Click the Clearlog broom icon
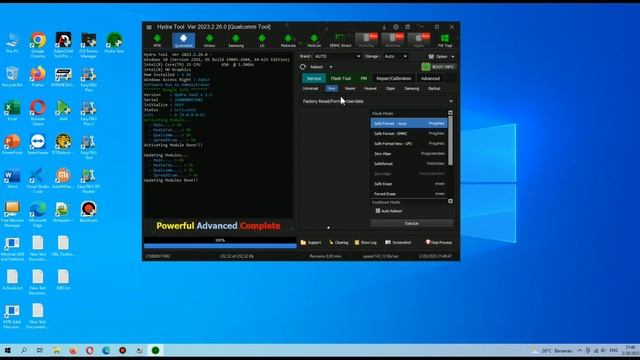The width and height of the screenshot is (640, 360). click(x=331, y=242)
